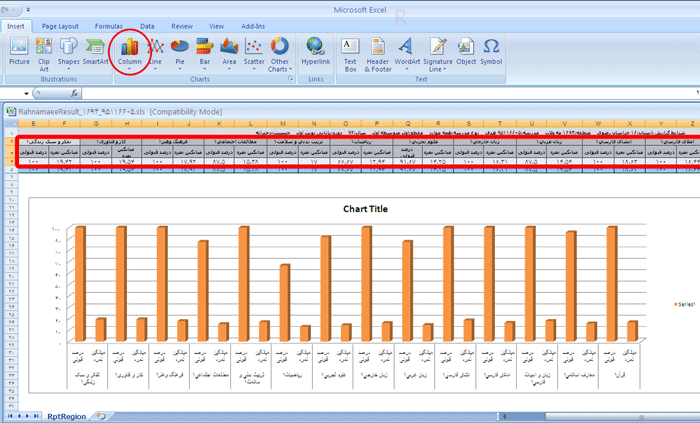
Task: Select column header W
Action: click(598, 124)
